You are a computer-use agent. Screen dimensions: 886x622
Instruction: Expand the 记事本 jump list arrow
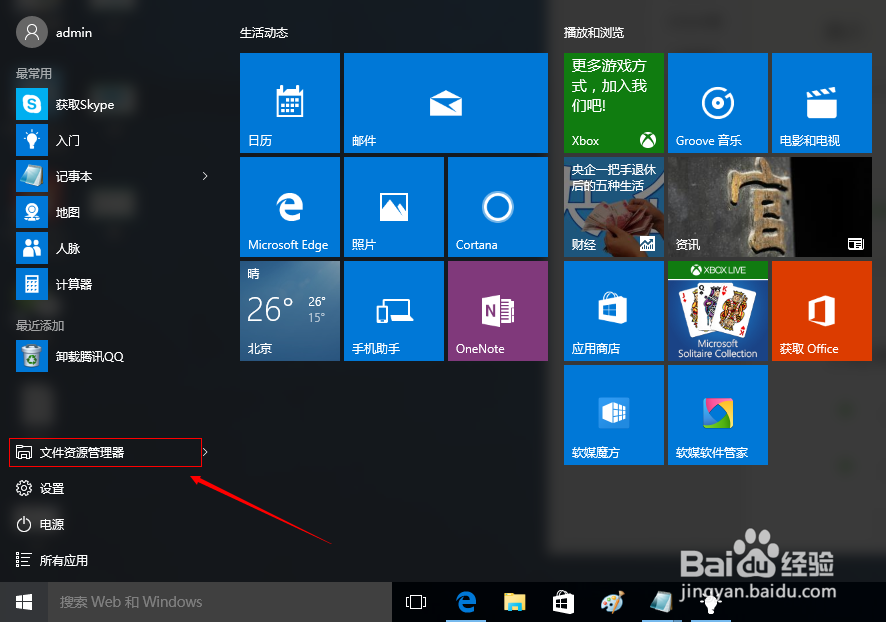click(x=205, y=176)
